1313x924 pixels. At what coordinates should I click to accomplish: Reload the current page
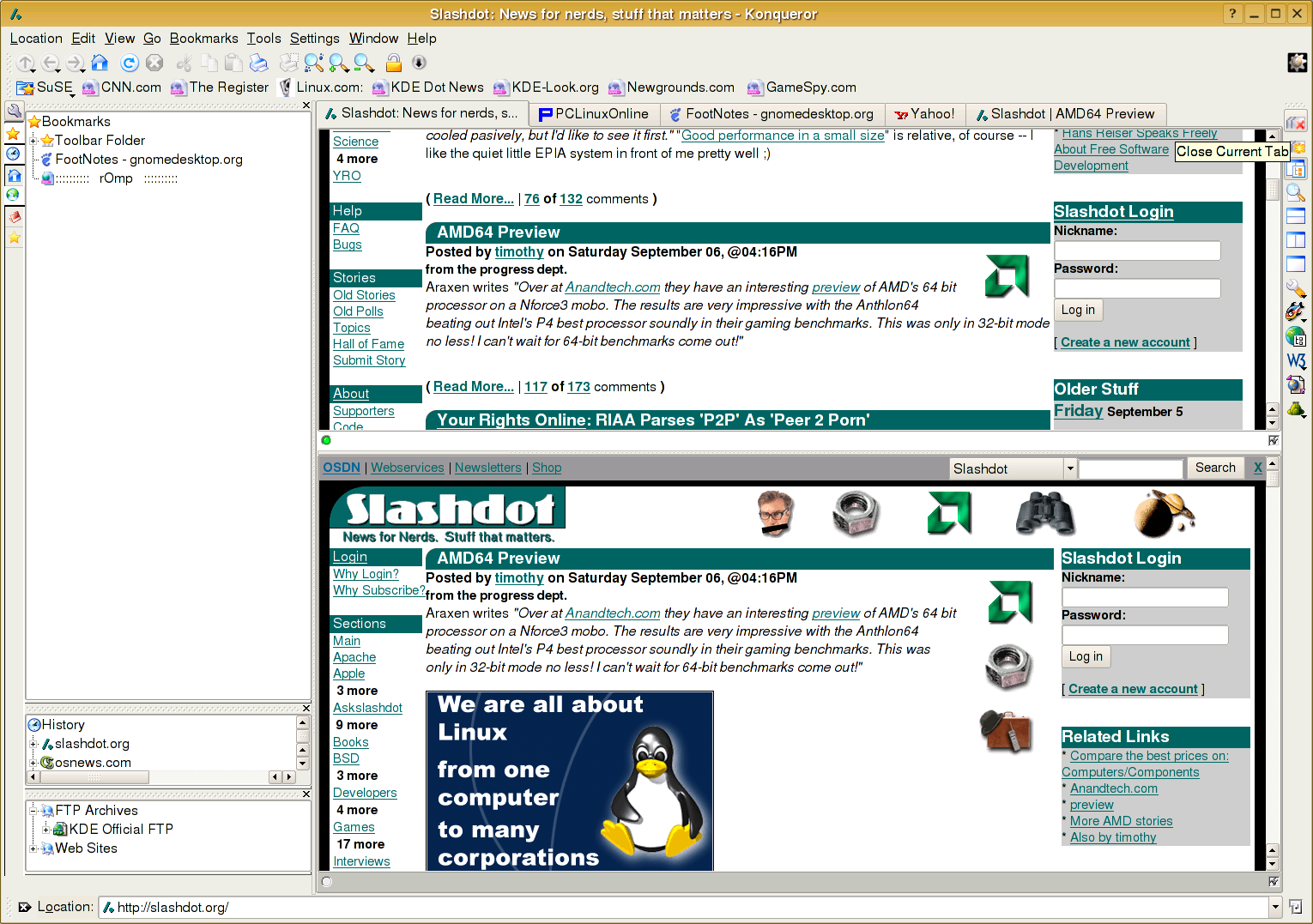130,63
